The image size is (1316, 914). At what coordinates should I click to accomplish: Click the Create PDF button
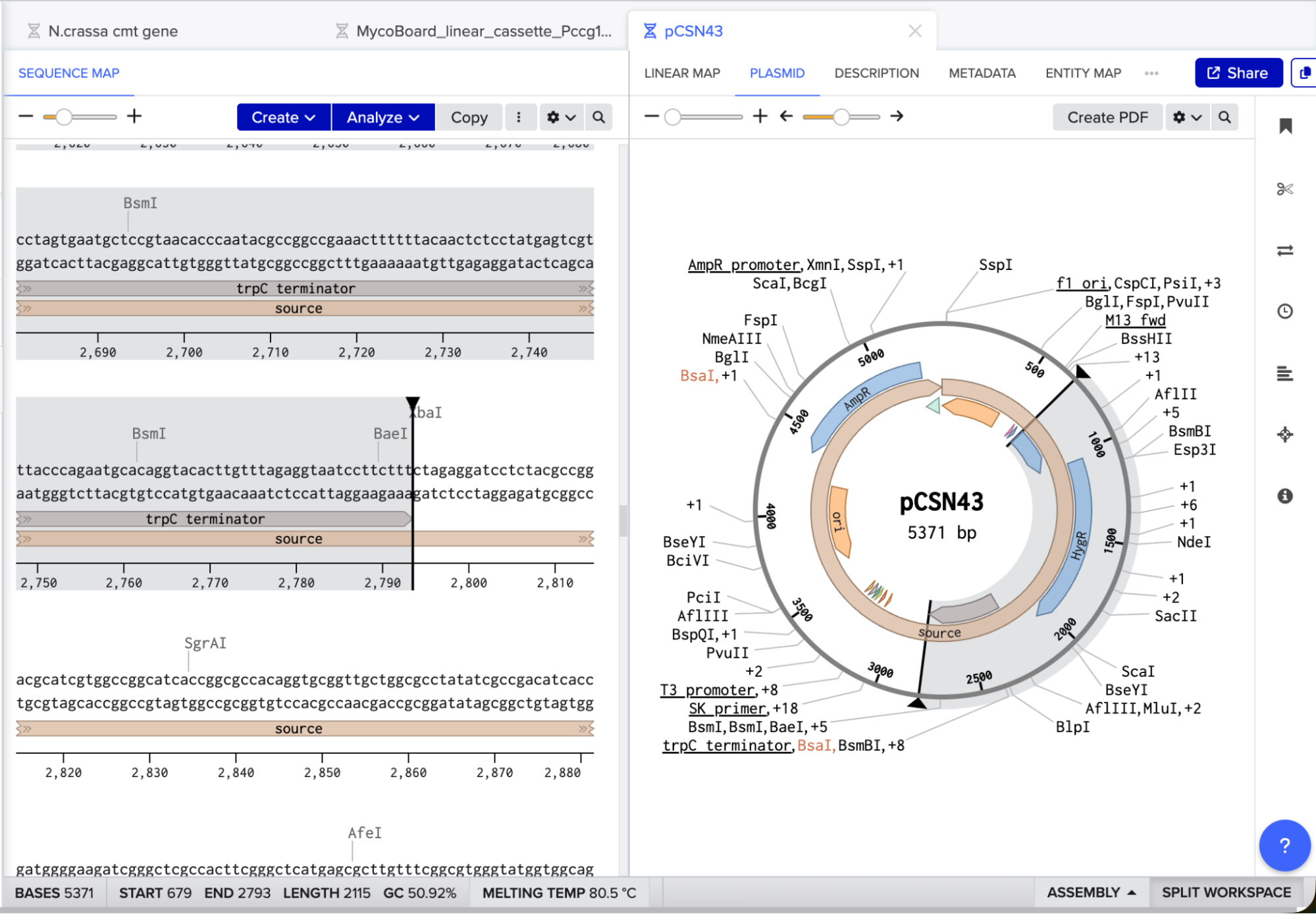click(x=1107, y=117)
